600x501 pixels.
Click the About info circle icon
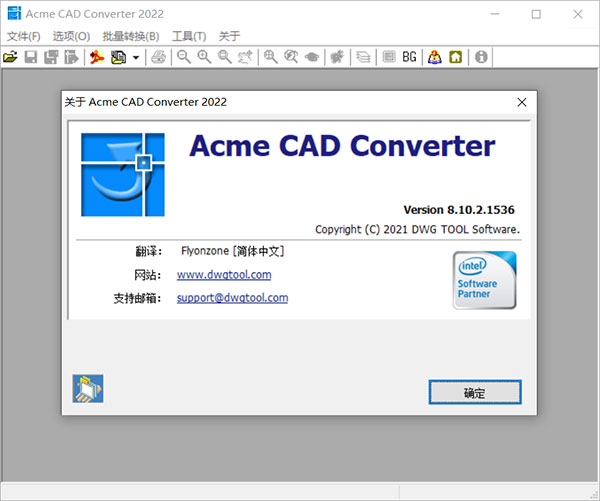click(x=481, y=57)
